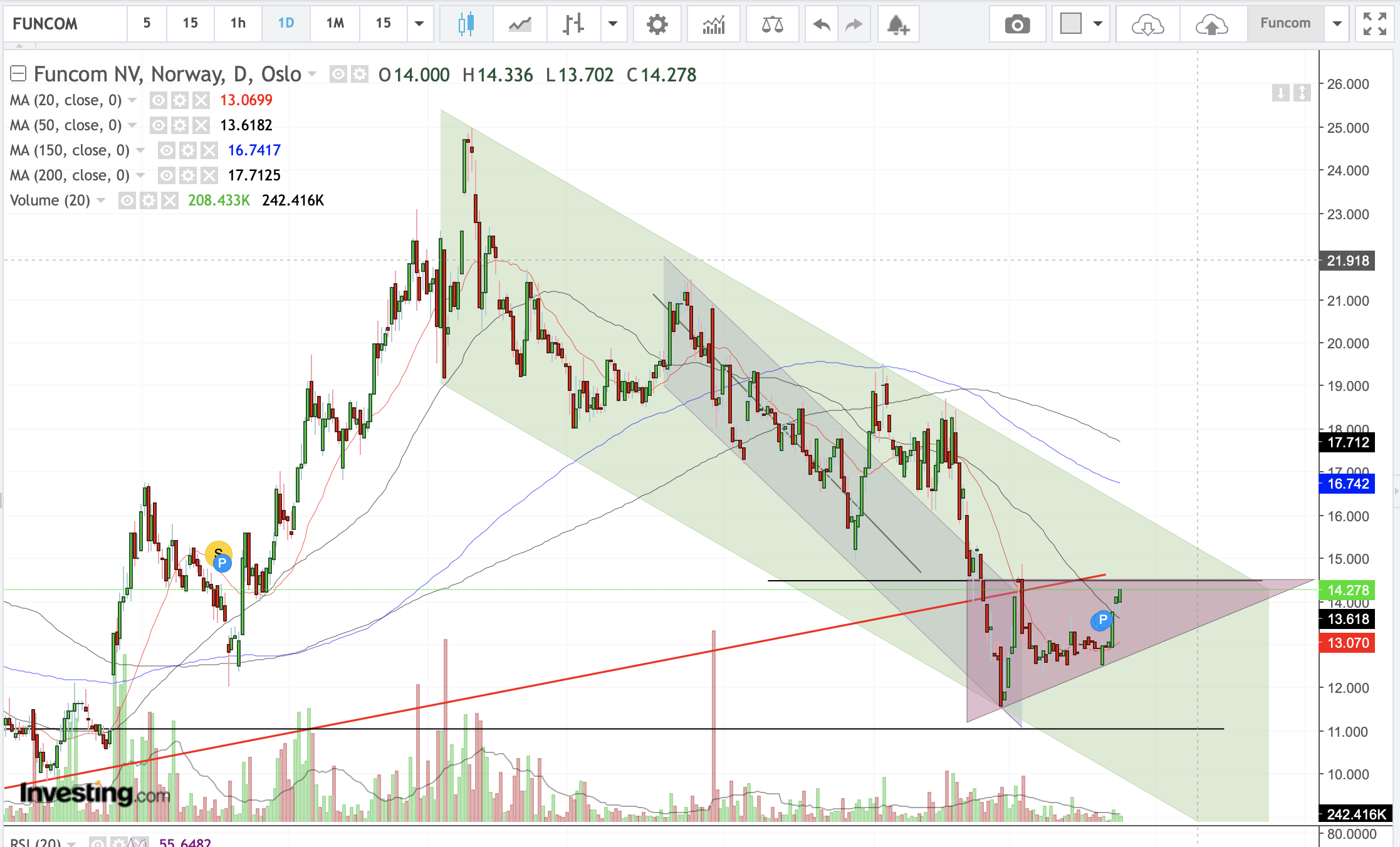Image resolution: width=1400 pixels, height=847 pixels.
Task: Open the indicators dialog
Action: coord(714,24)
